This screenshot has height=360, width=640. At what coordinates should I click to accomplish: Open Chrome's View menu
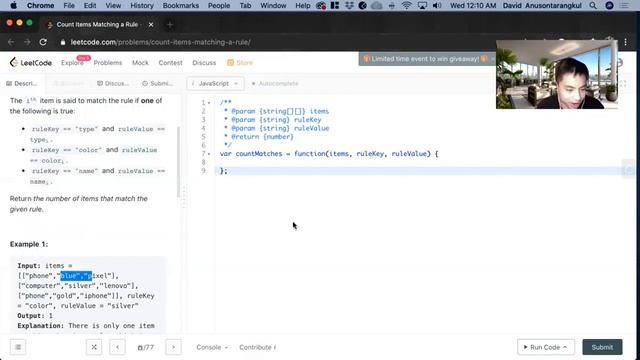tap(113, 5)
